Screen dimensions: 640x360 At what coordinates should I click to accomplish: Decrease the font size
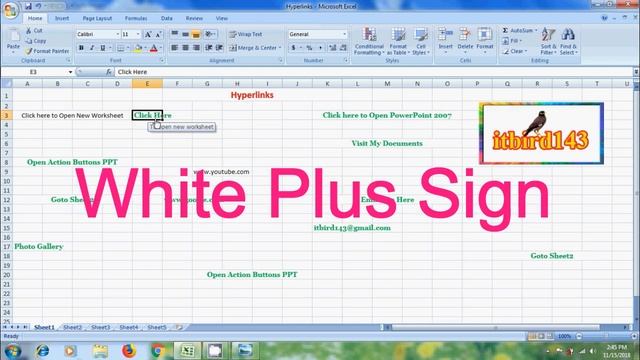(158, 34)
